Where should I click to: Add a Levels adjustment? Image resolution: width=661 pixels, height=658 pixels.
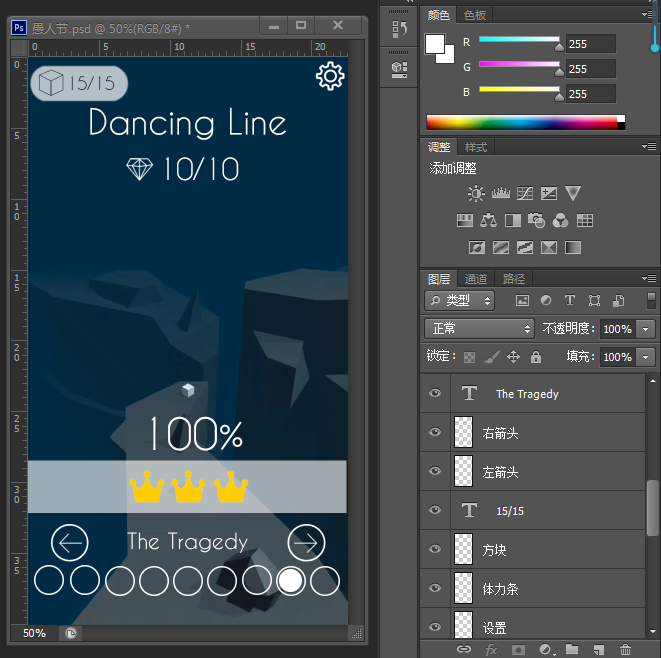tap(500, 193)
